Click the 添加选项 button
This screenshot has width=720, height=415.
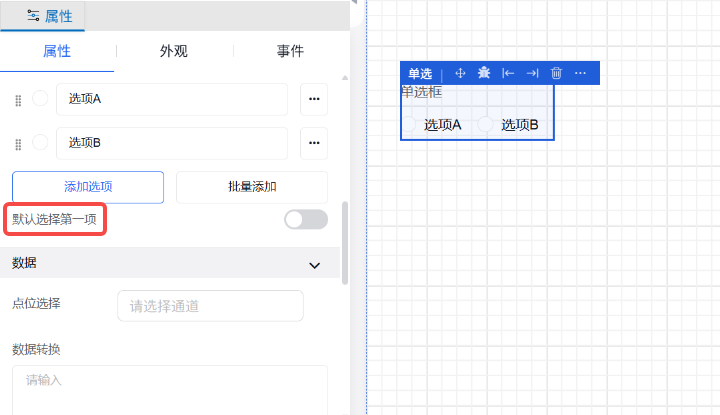point(88,187)
